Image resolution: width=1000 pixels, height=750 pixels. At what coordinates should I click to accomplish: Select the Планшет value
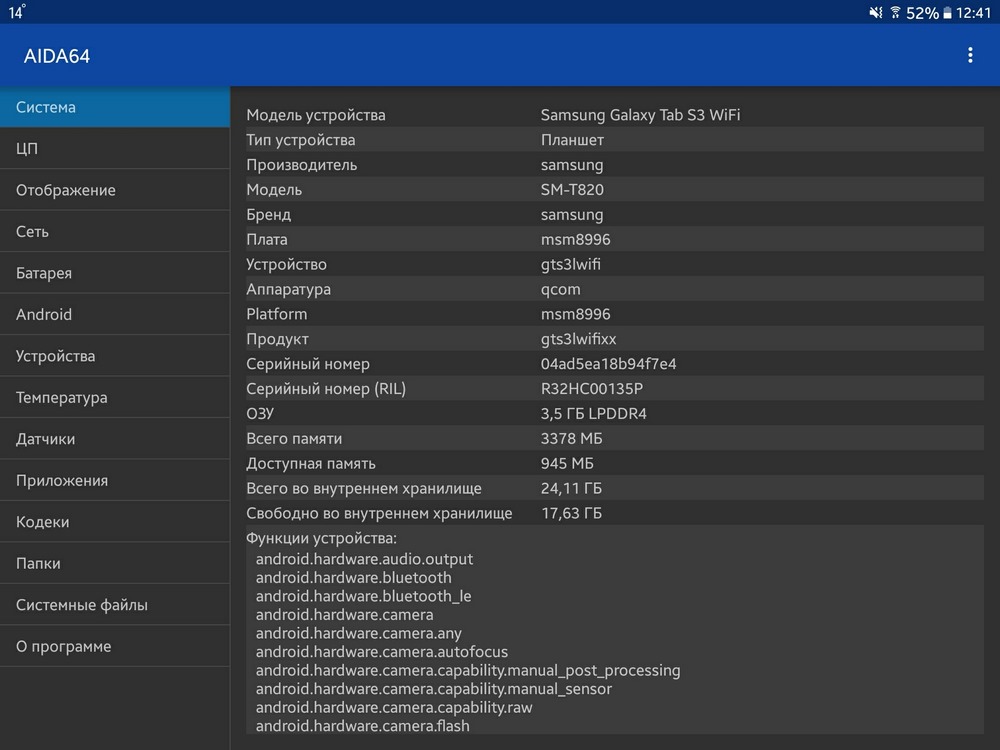572,140
